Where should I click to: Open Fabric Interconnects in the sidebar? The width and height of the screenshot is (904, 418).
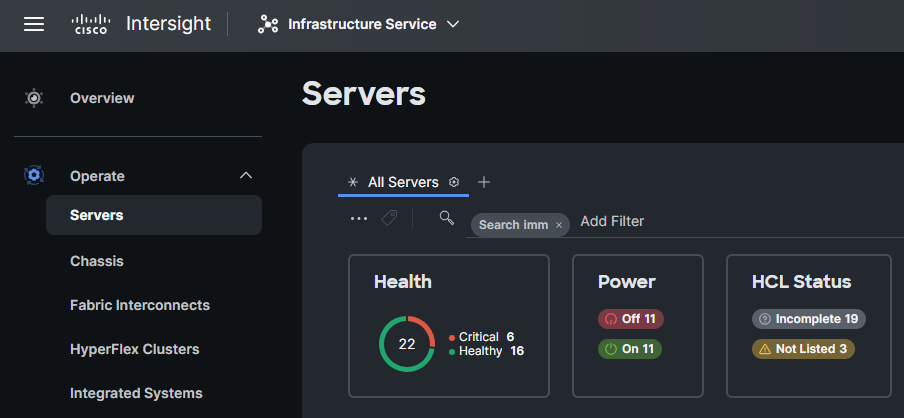[140, 305]
